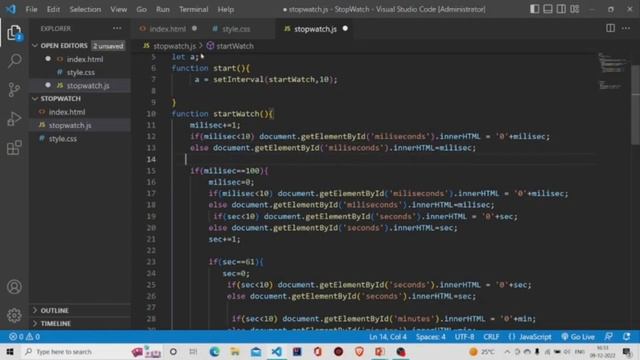Open the Terminal menu
The width and height of the screenshot is (640, 360).
coord(193,9)
